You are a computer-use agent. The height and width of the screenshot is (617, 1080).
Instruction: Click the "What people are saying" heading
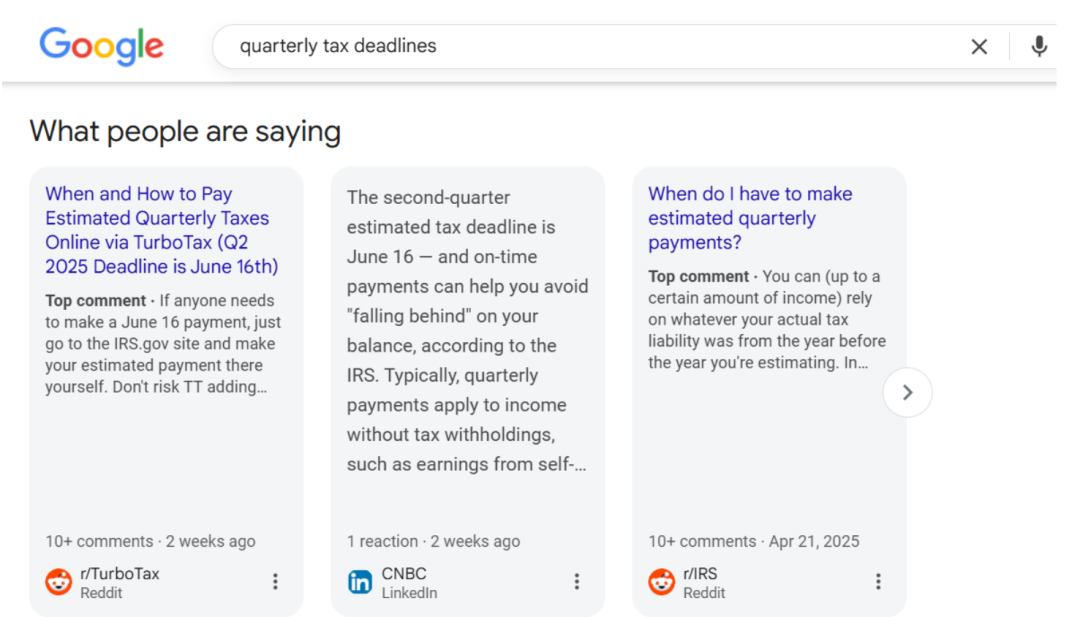[185, 132]
